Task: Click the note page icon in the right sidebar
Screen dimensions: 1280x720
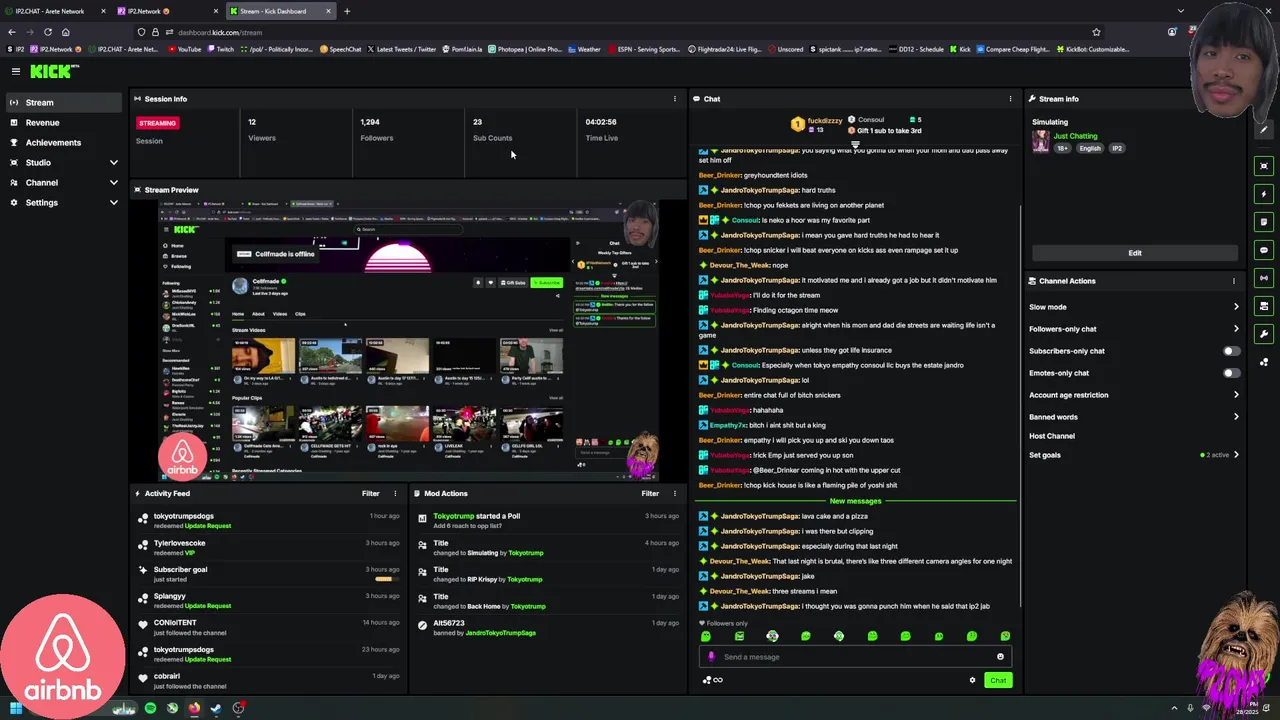Action: [x=1265, y=222]
